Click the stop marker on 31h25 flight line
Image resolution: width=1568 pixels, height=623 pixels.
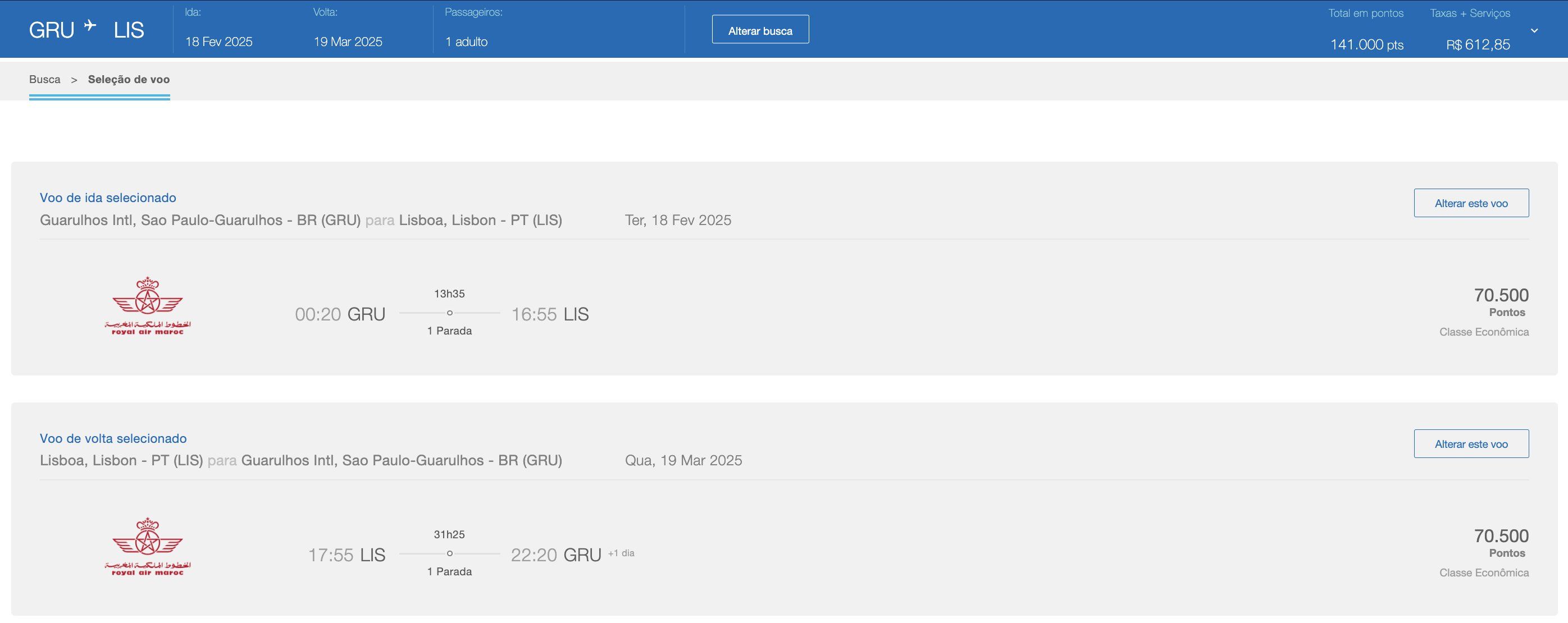pyautogui.click(x=449, y=553)
